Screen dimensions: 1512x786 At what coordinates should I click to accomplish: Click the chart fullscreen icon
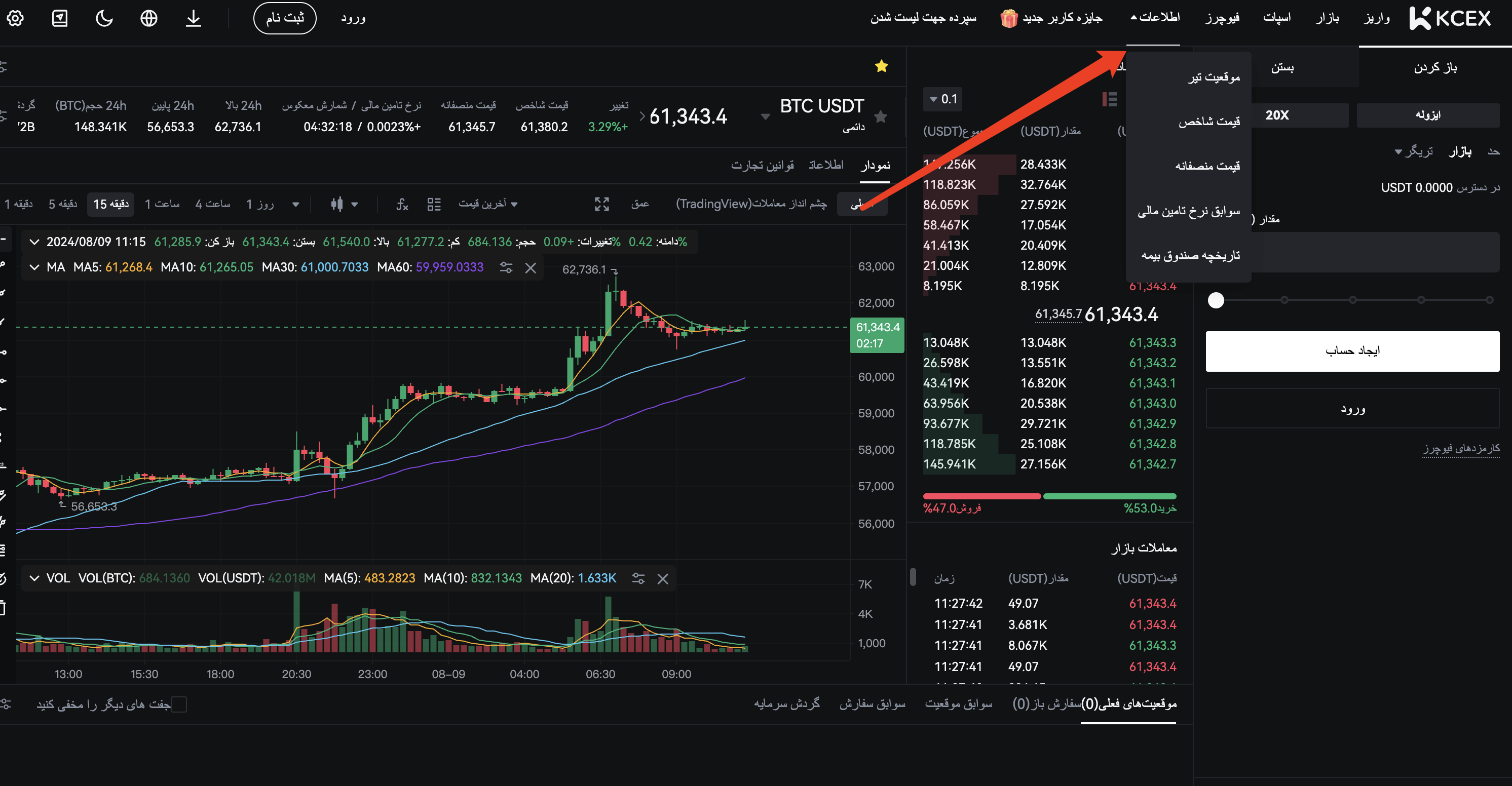coord(601,204)
